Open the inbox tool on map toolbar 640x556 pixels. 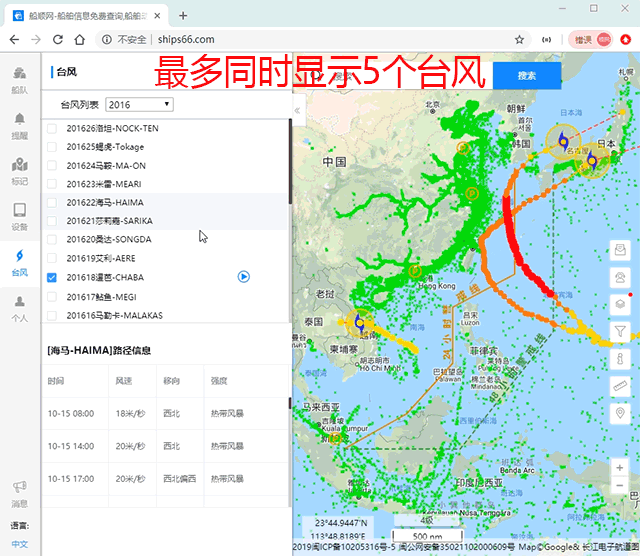[x=620, y=249]
